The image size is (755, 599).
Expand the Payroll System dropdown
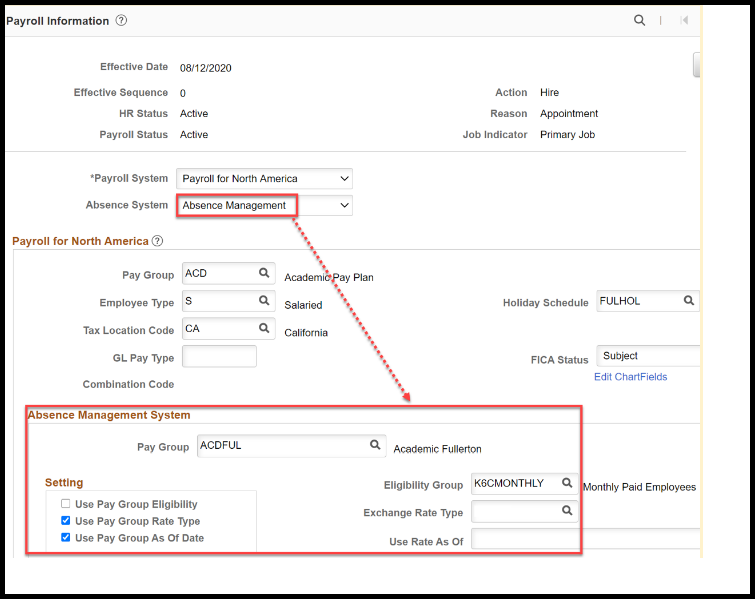tap(264, 179)
